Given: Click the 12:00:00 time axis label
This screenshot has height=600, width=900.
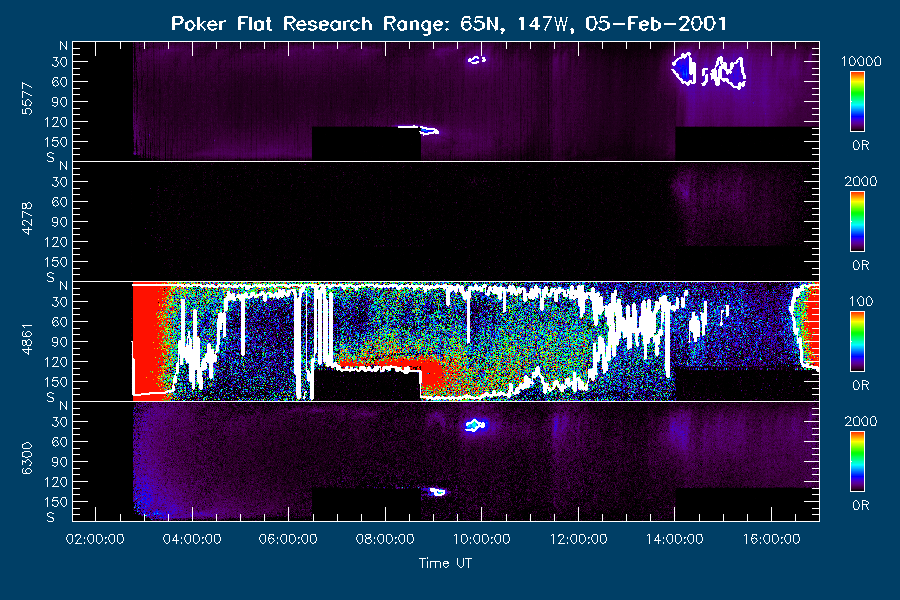Looking at the screenshot, I should pos(578,539).
